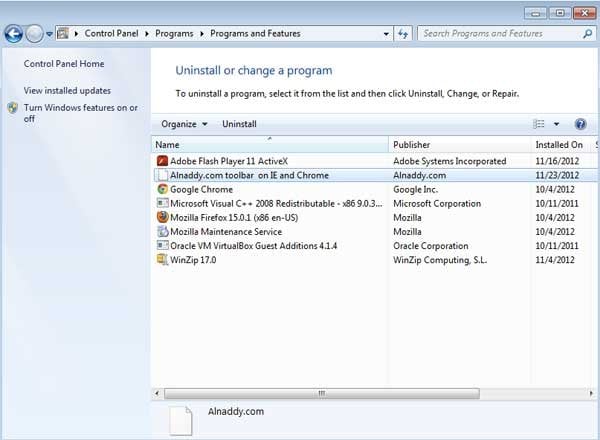Click the Change your view icon
Screen dimensions: 600x440
pos(539,124)
